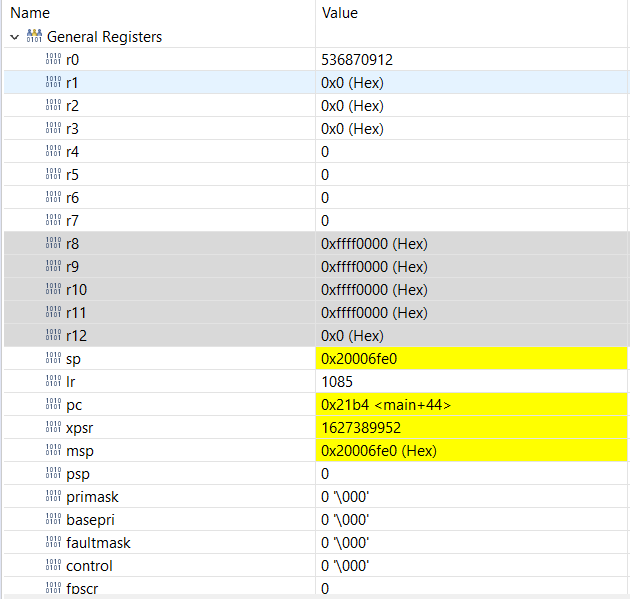Click primask value 0 '\000'

tap(345, 497)
